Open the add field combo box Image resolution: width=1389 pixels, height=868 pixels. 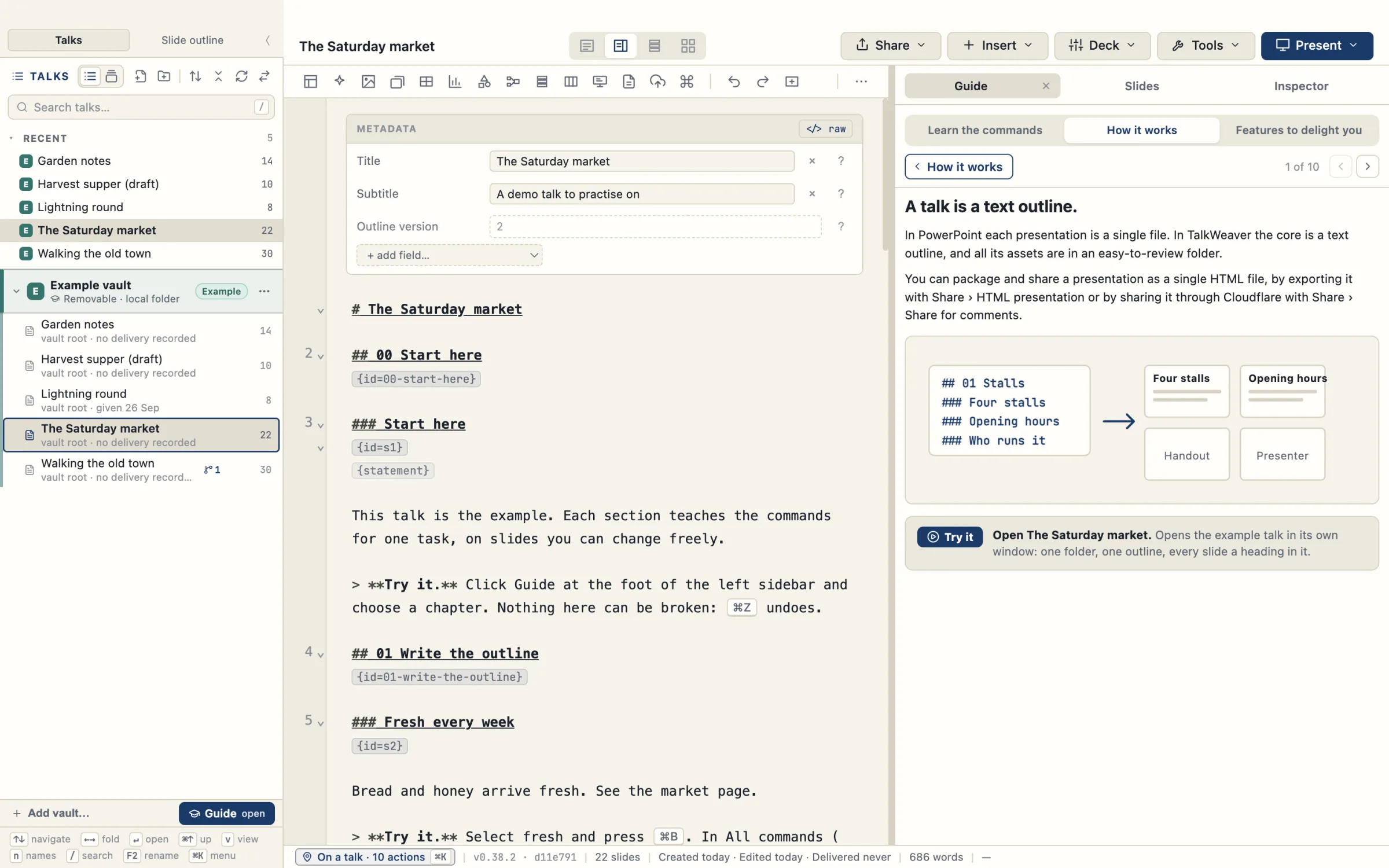coord(450,255)
